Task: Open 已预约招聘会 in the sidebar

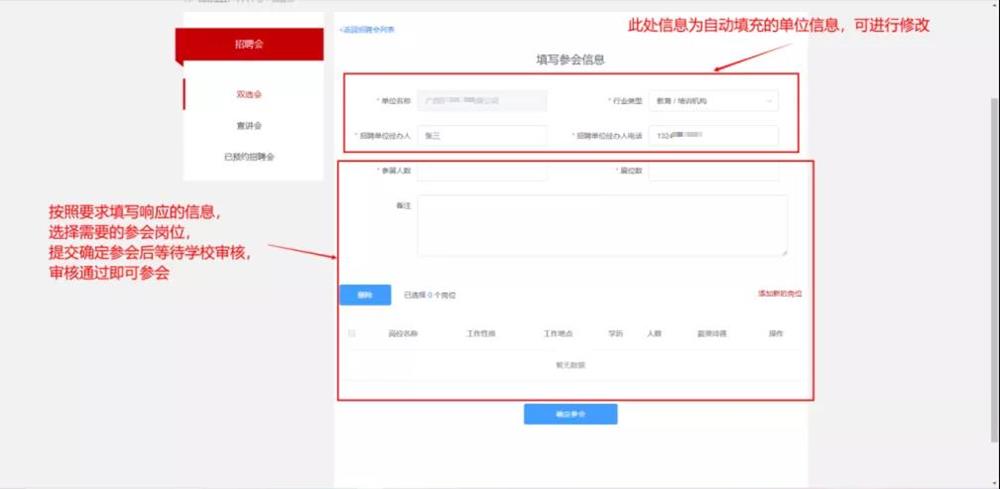Action: click(x=249, y=157)
